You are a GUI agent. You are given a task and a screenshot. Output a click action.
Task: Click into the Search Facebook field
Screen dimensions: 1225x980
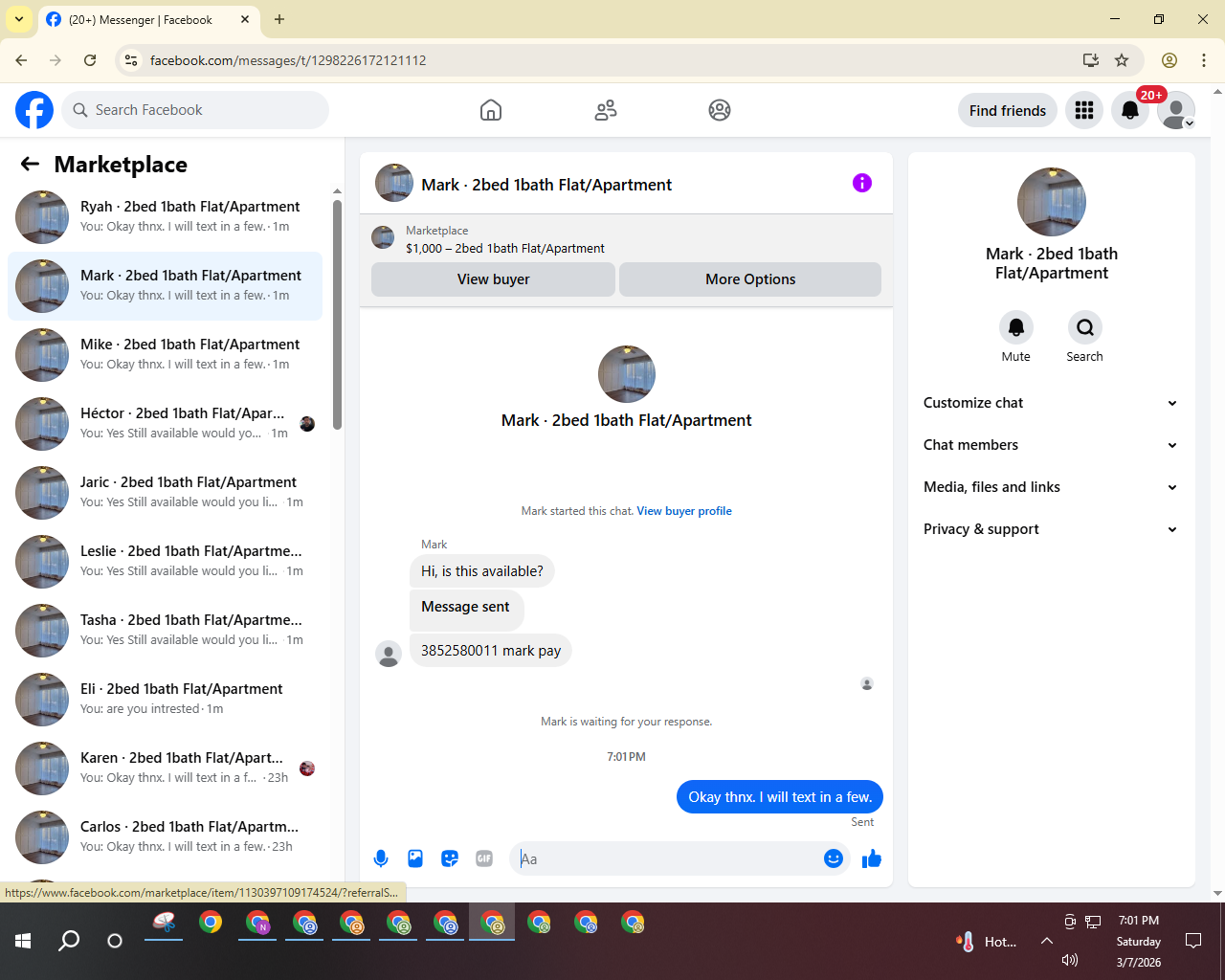tap(195, 110)
